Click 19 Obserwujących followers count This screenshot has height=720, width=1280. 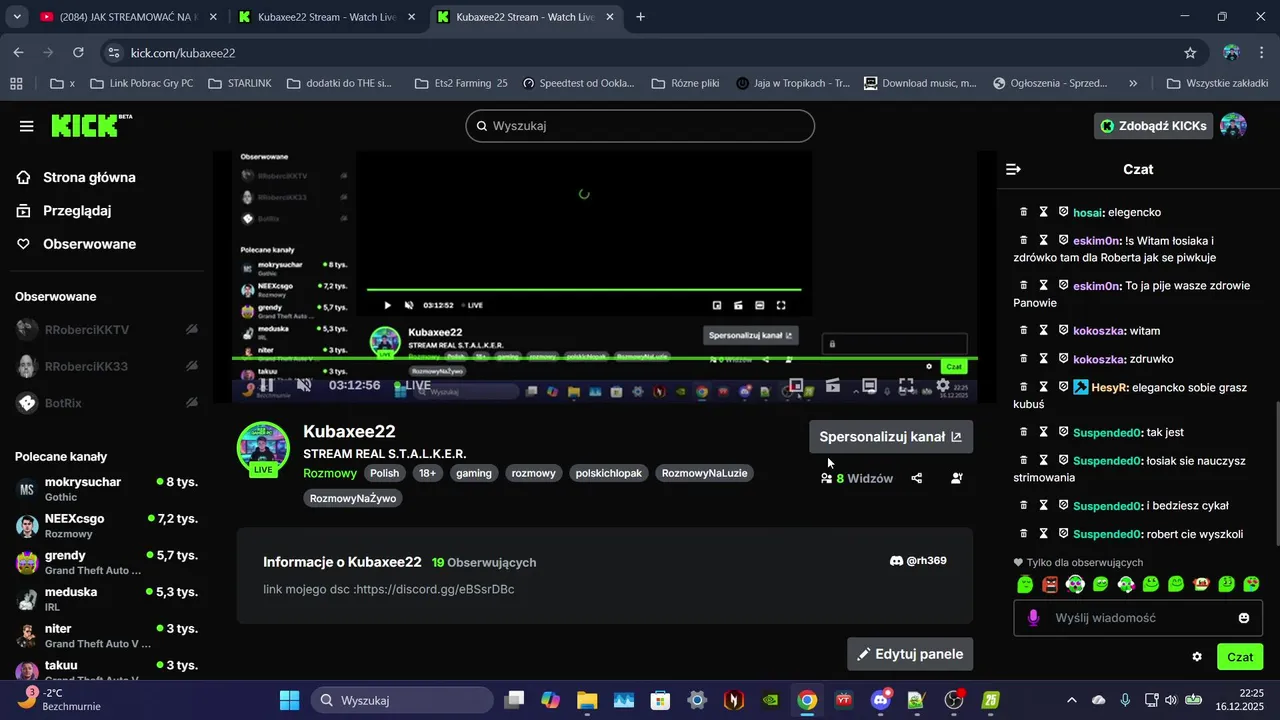coord(484,563)
